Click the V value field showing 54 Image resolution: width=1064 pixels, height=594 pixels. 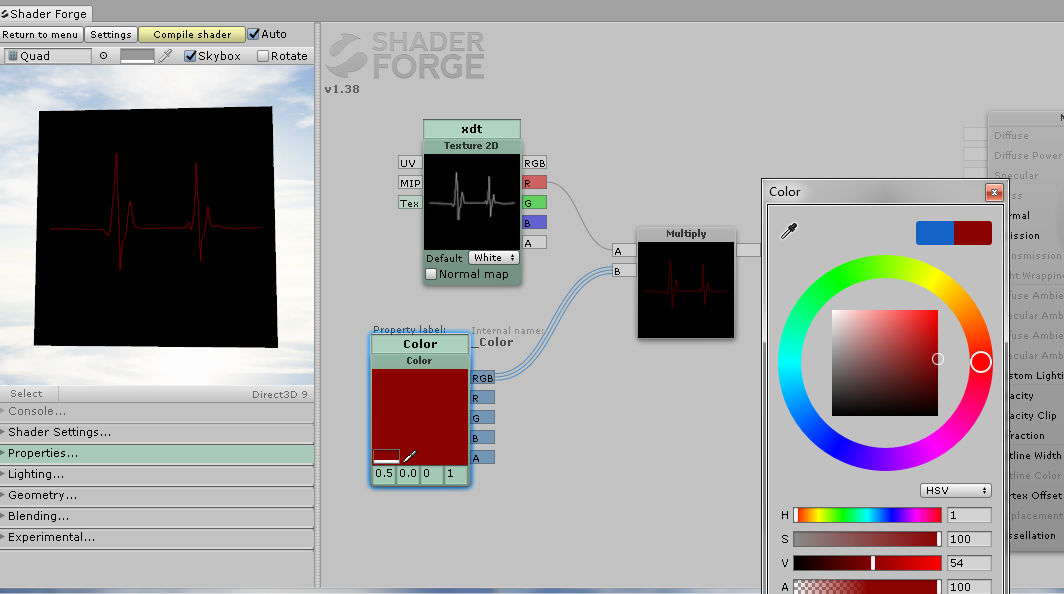[969, 563]
